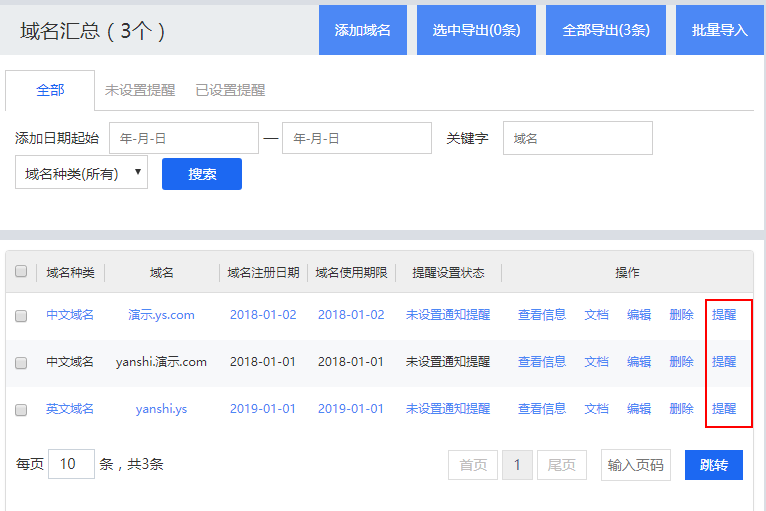
Task: Click the 添加域名 button
Action: point(362,30)
